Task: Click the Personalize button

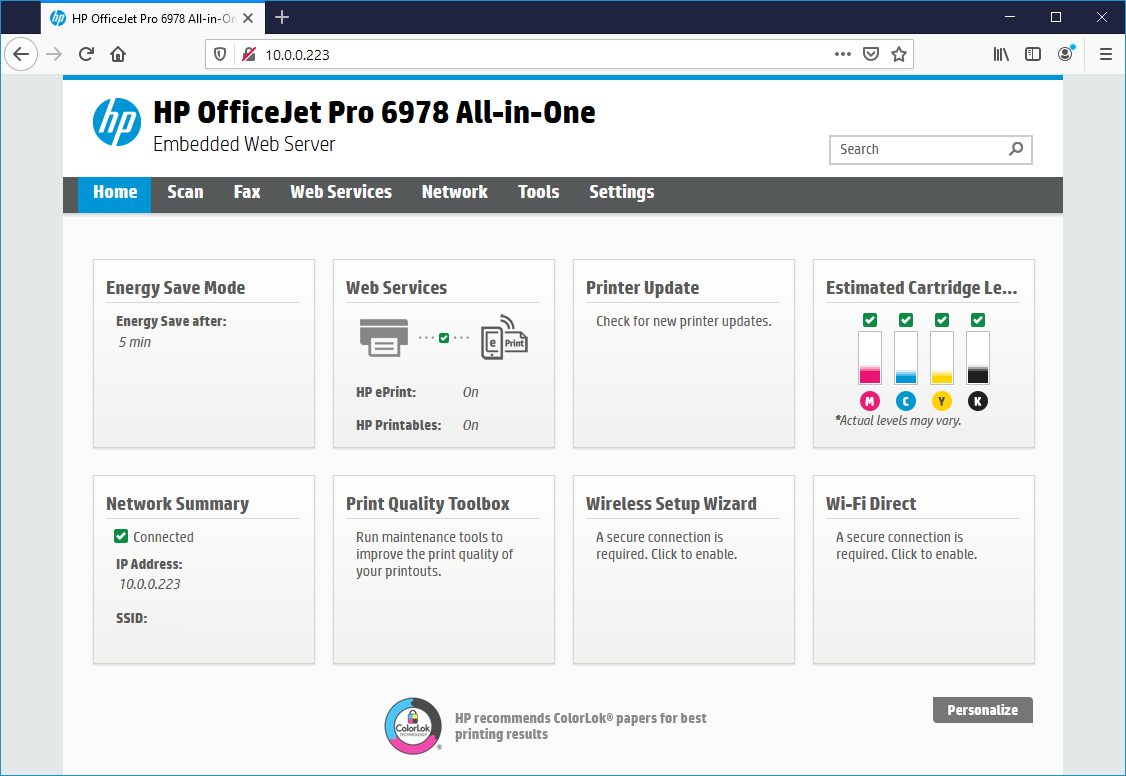Action: 982,710
